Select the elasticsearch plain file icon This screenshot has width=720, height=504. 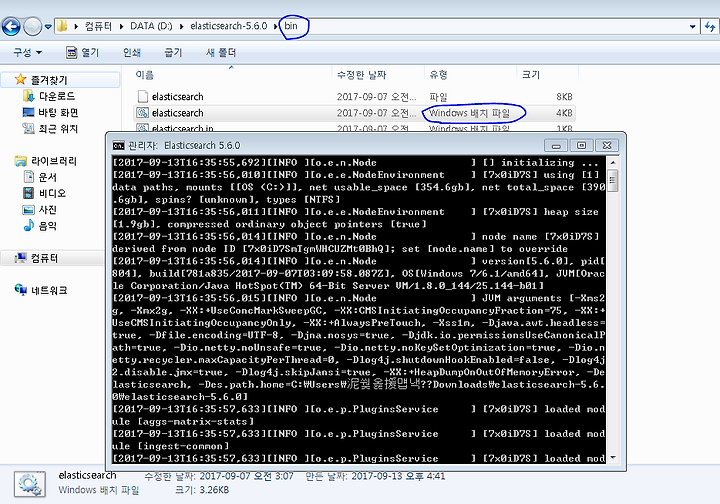tap(143, 96)
